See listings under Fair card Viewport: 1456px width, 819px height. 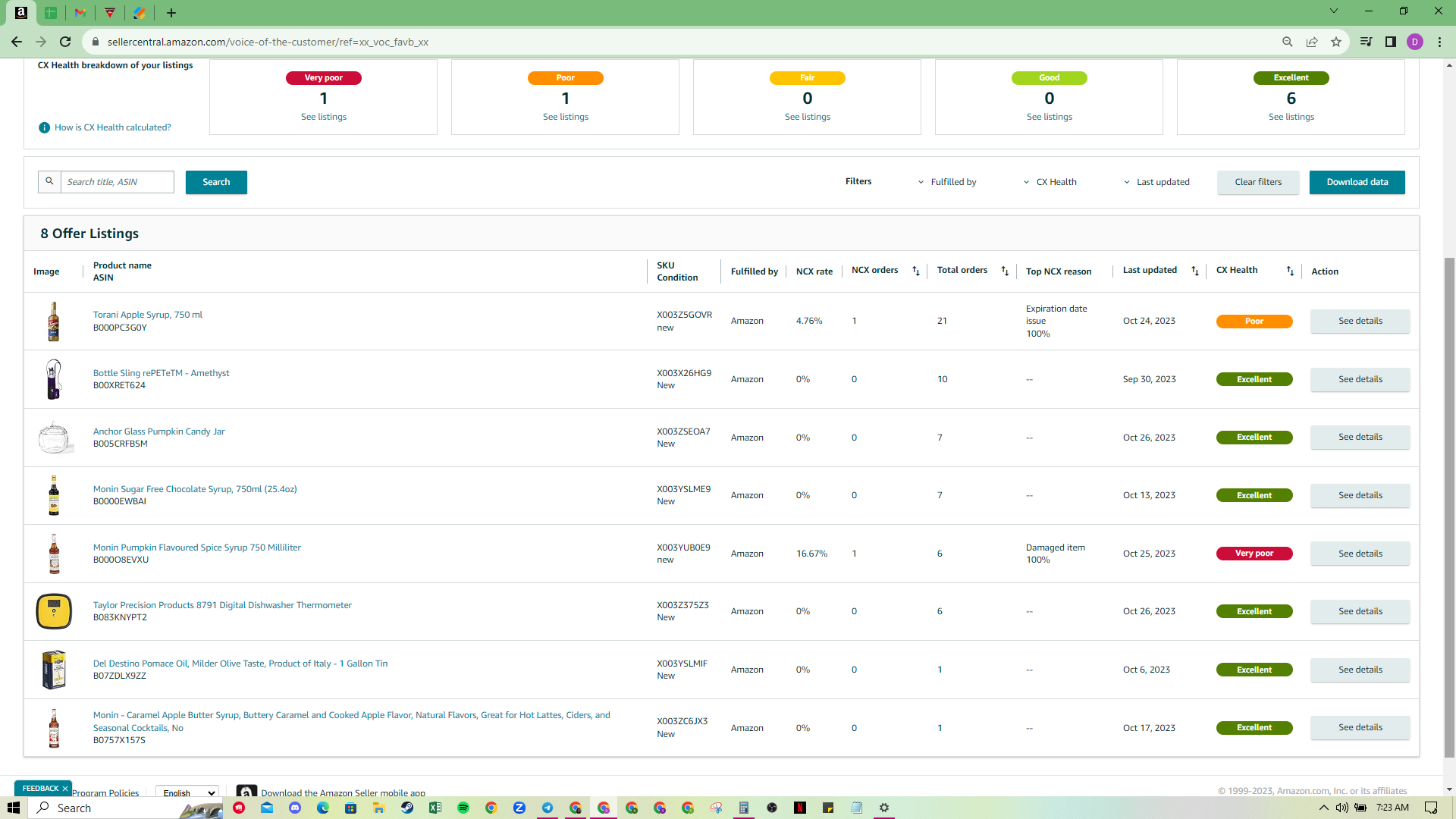(x=808, y=117)
